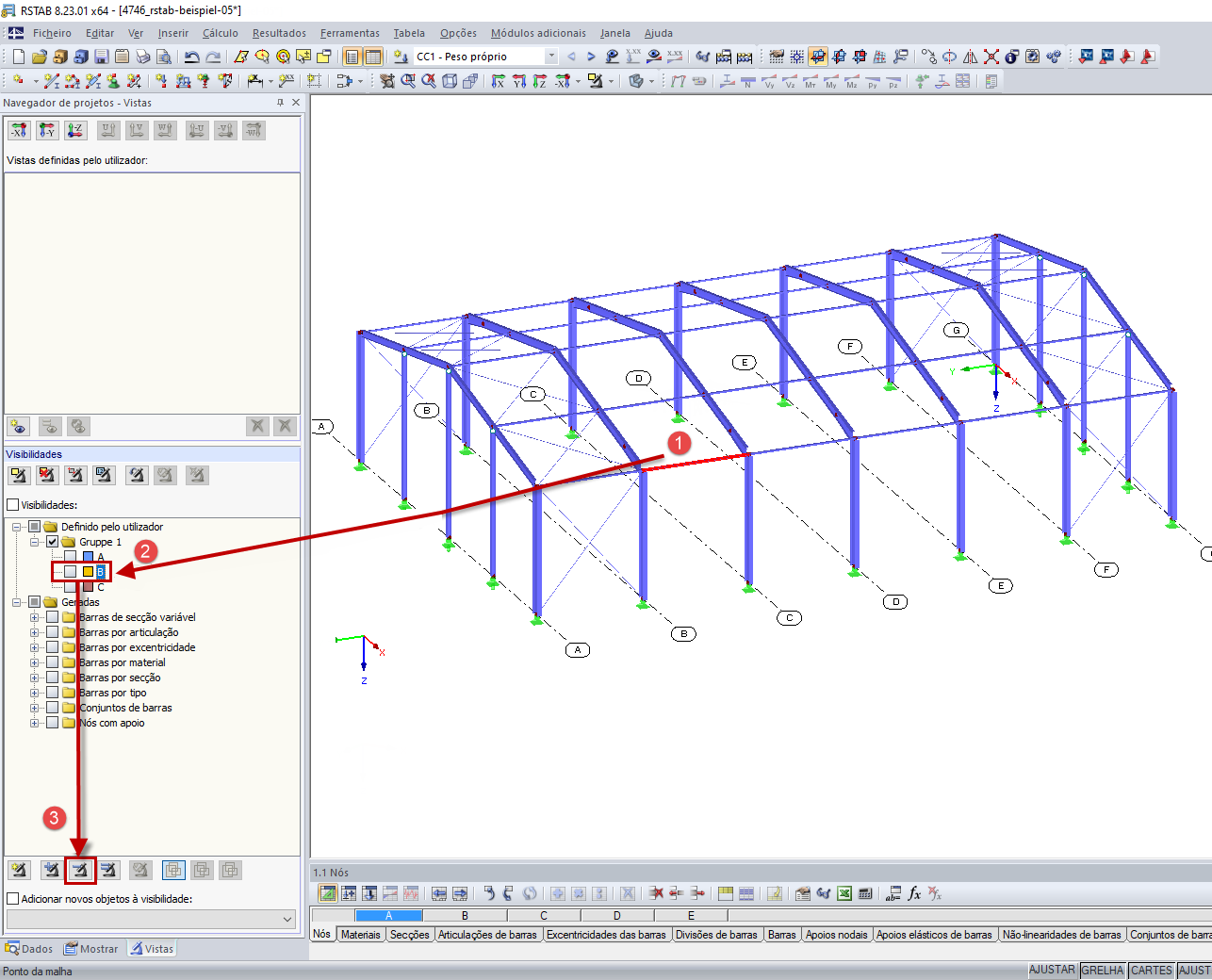The width and height of the screenshot is (1212, 980).
Task: Uncheck the Gruppe 1 checkbox
Action: point(53,542)
